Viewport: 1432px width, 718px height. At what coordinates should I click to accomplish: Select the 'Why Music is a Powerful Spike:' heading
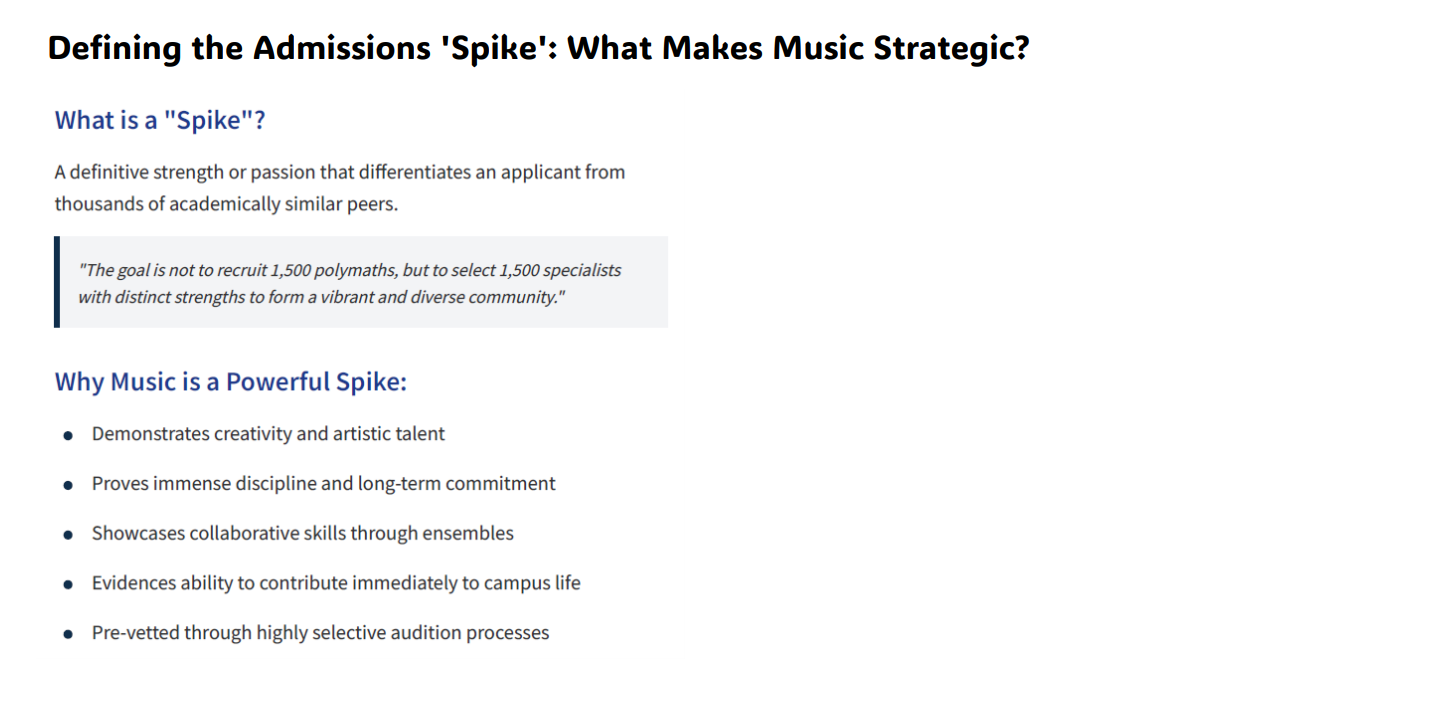[x=231, y=382]
